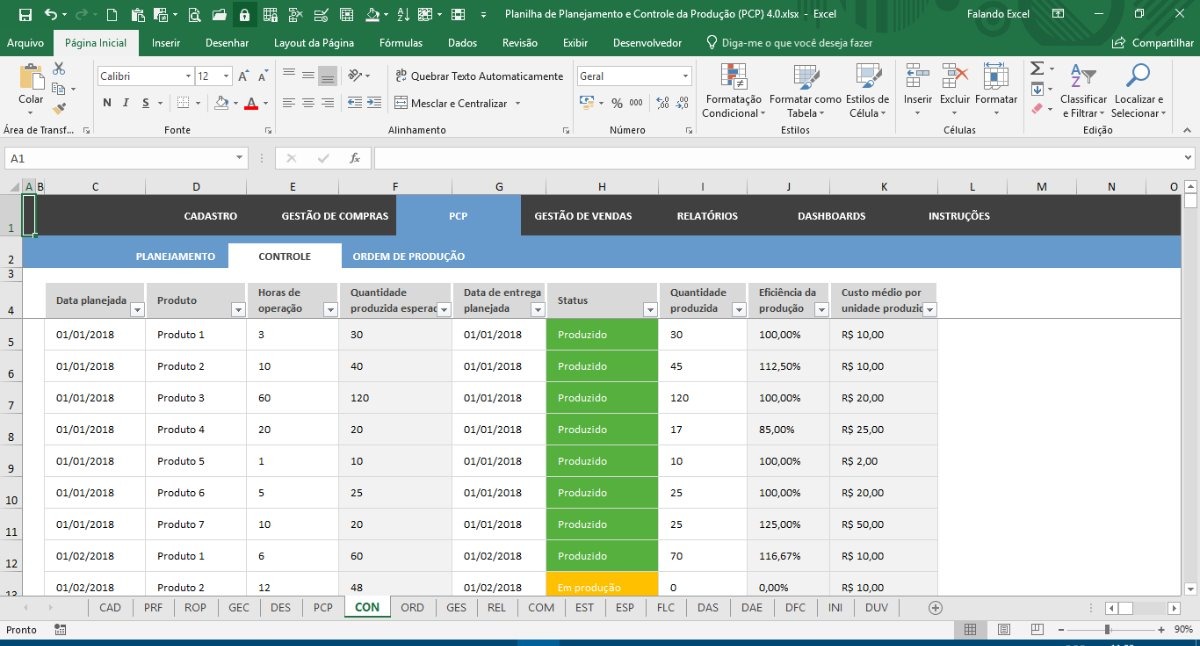
Task: Switch to Normal view in status bar
Action: pos(970,630)
